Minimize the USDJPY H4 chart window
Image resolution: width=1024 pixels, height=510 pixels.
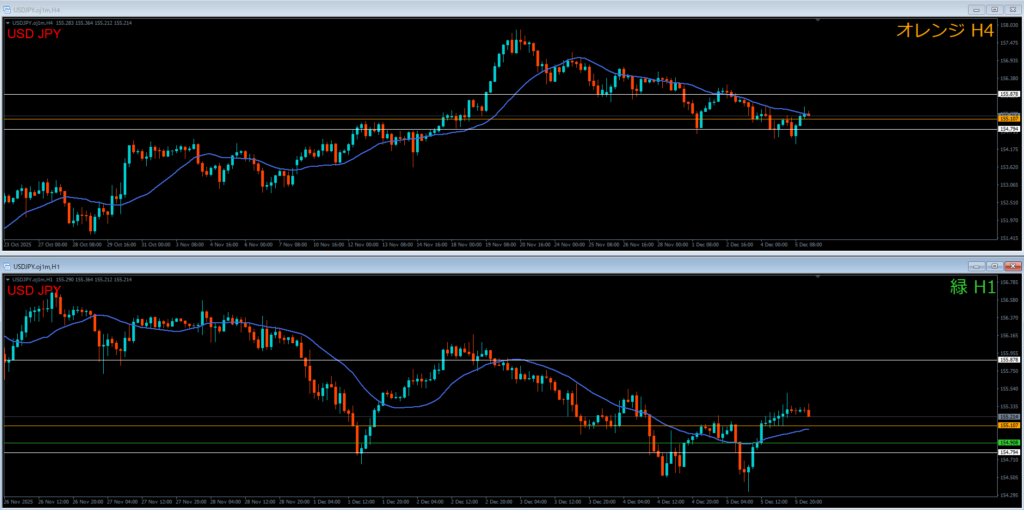click(977, 8)
